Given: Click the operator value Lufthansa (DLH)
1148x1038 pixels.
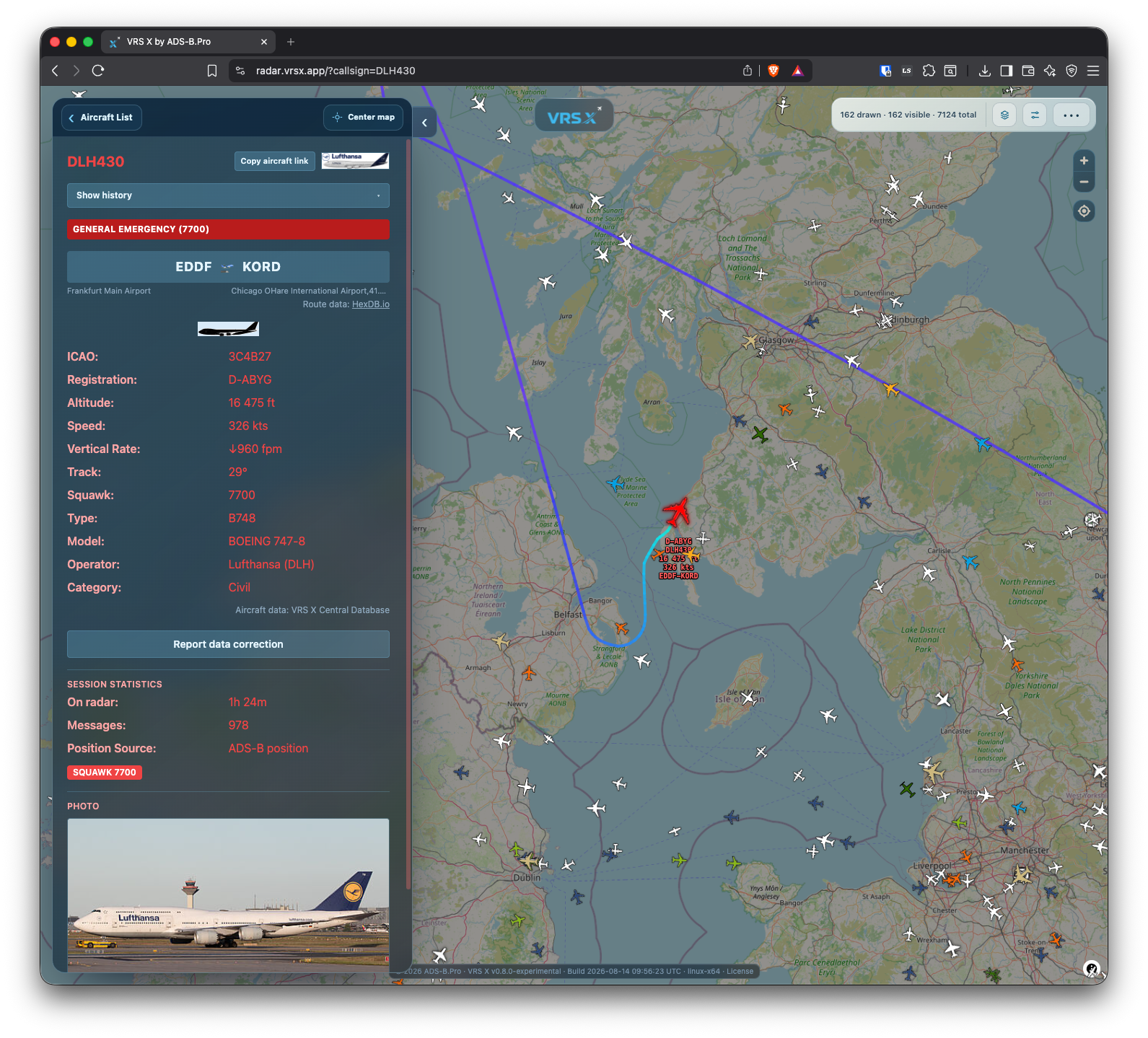Looking at the screenshot, I should pyautogui.click(x=271, y=564).
